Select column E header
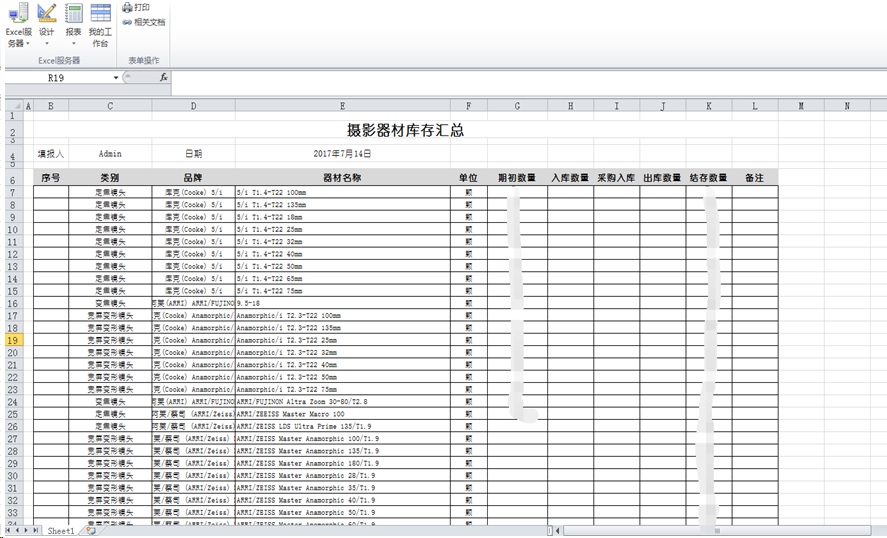 (x=342, y=105)
